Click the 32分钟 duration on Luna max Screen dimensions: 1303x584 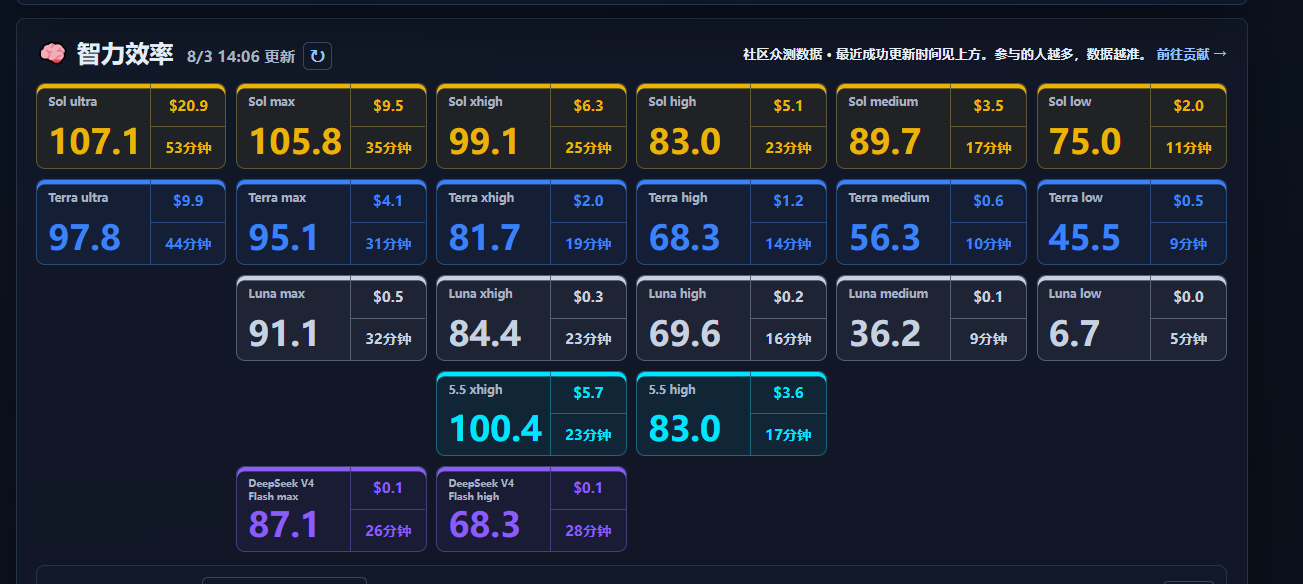coord(388,339)
